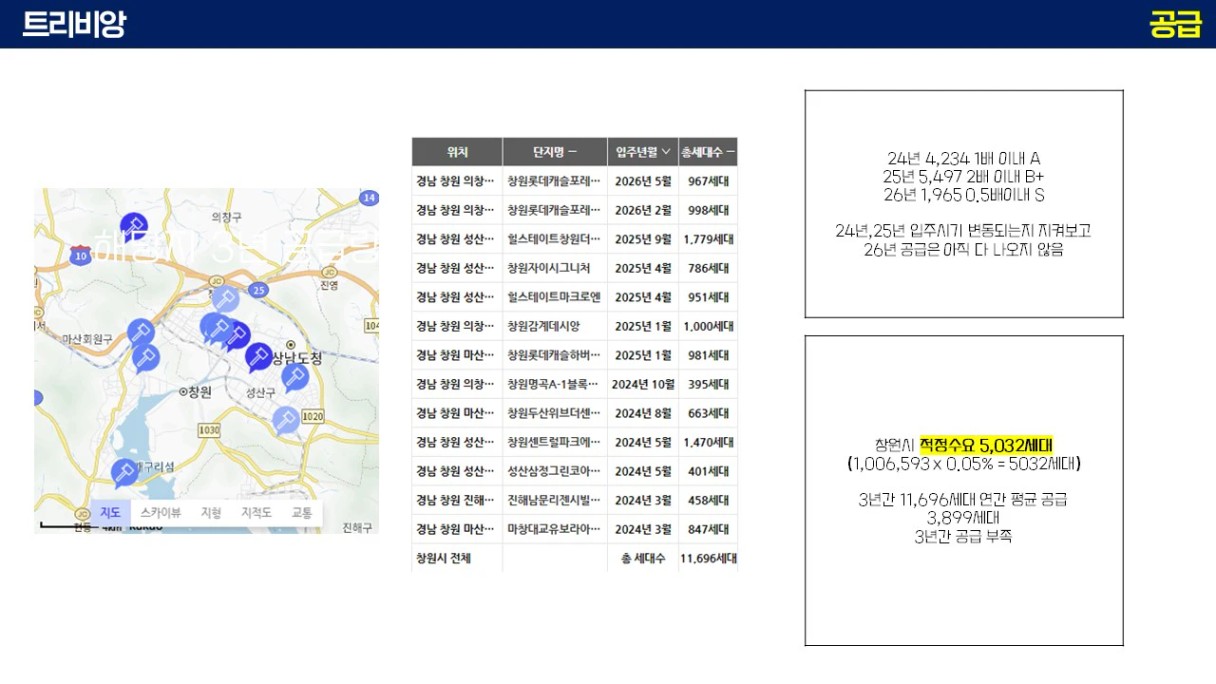Select the 진해남문리젠시빌… row name
This screenshot has height=684, width=1216.
pyautogui.click(x=554, y=500)
